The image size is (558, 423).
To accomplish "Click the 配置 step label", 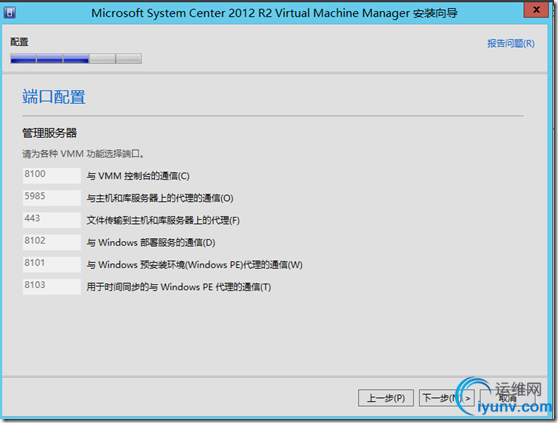I will coord(19,42).
